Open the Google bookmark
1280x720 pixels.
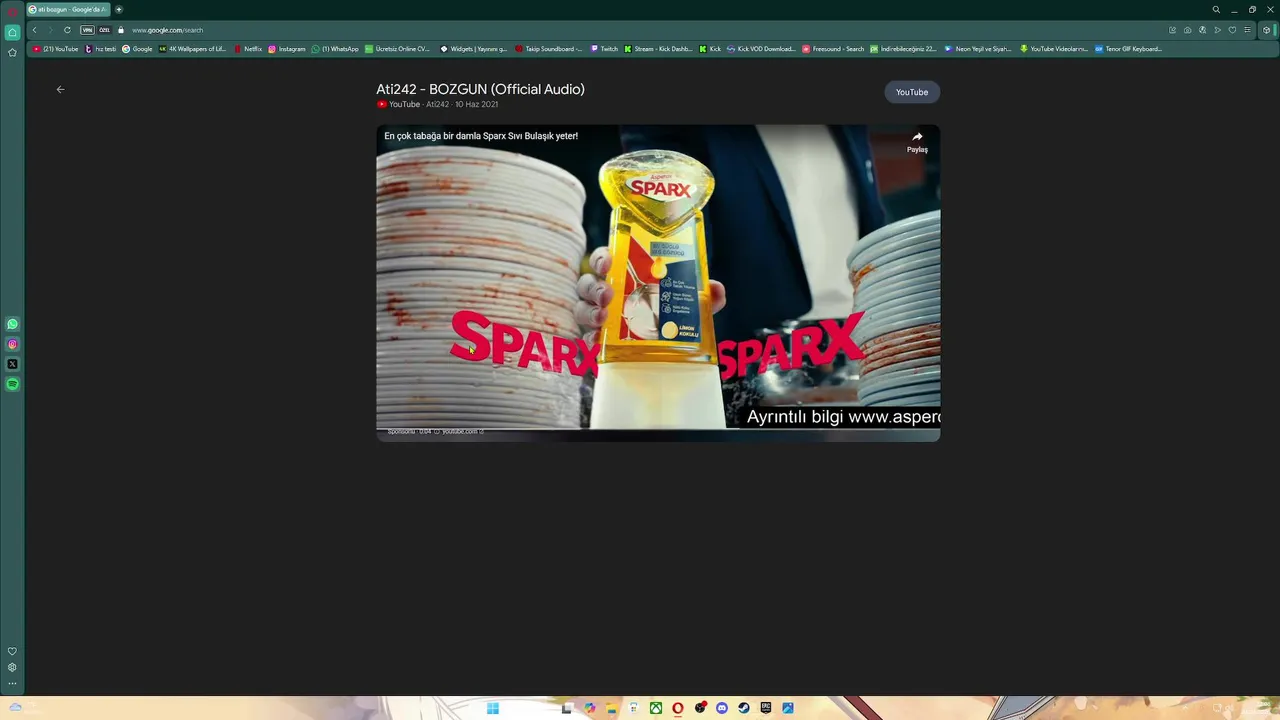138,48
